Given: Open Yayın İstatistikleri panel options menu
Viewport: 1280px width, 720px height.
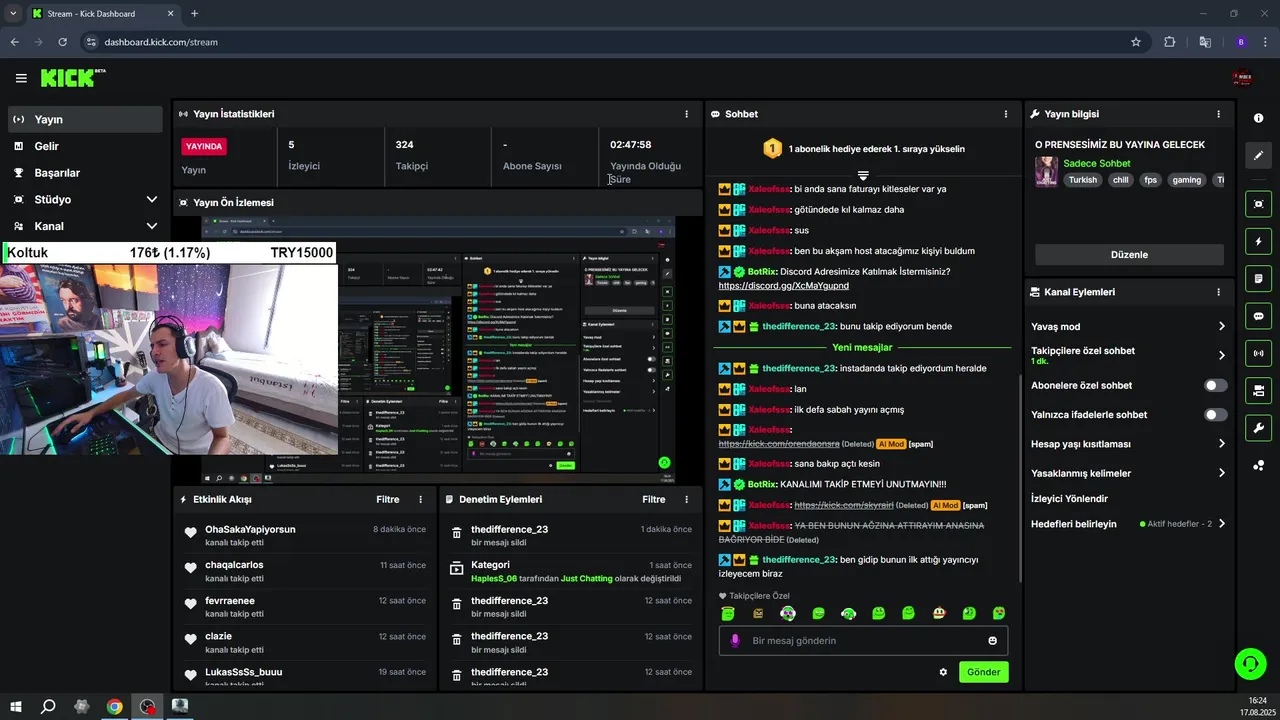Looking at the screenshot, I should (686, 114).
